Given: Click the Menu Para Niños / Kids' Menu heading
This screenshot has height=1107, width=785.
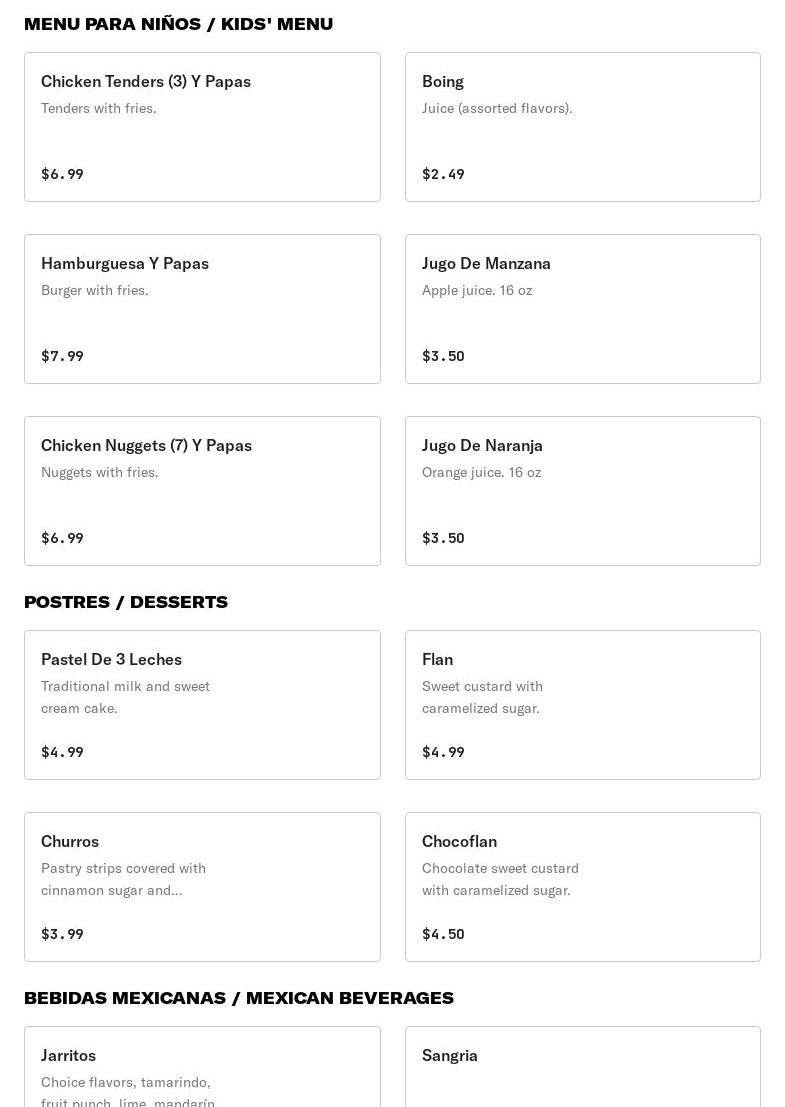Looking at the screenshot, I should coord(178,24).
